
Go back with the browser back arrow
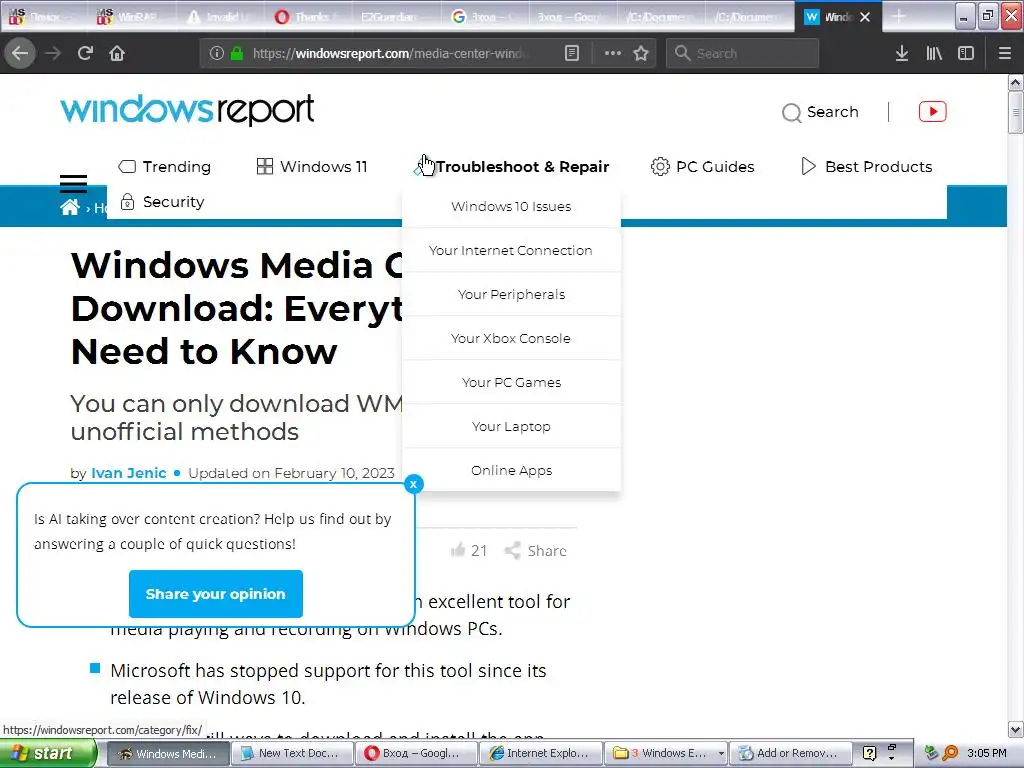[20, 53]
